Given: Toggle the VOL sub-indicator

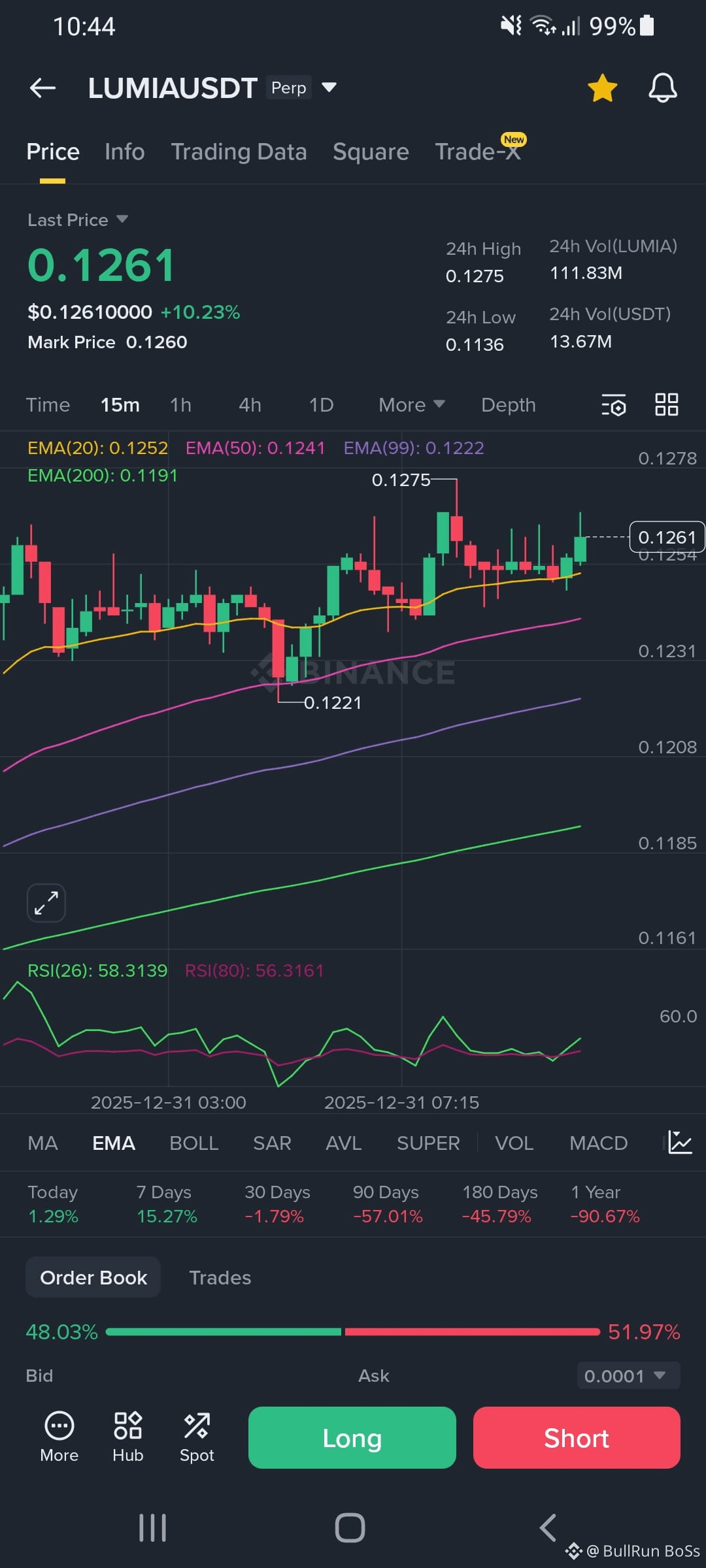Looking at the screenshot, I should pos(514,1143).
